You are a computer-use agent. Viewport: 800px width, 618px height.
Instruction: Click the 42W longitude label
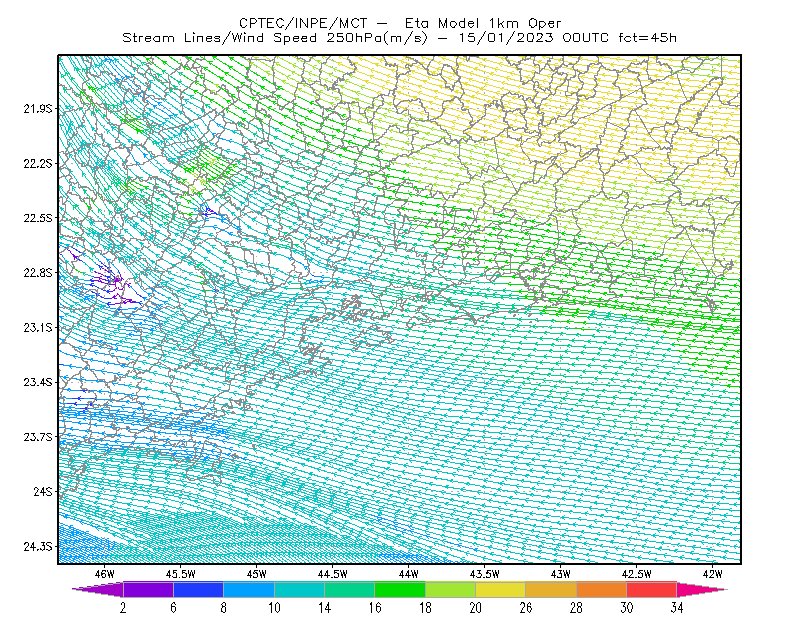pos(712,574)
